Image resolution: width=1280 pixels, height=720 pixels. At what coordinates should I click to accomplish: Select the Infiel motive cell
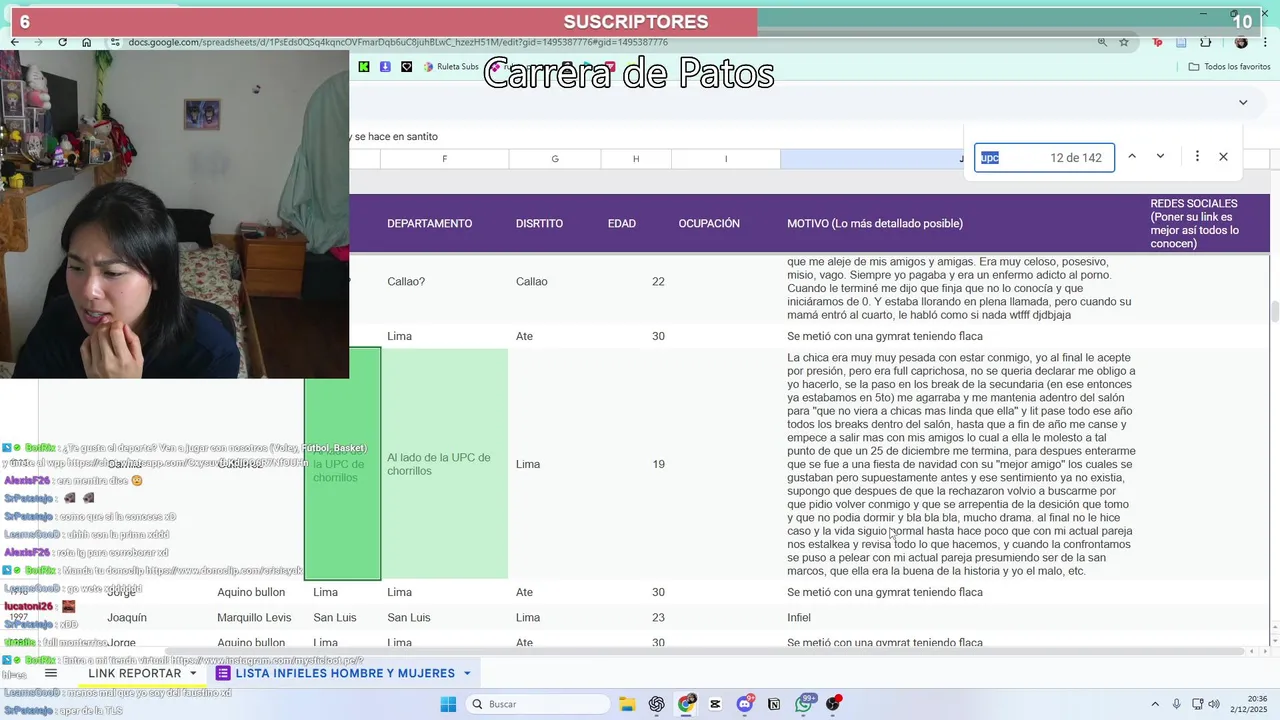(961, 618)
